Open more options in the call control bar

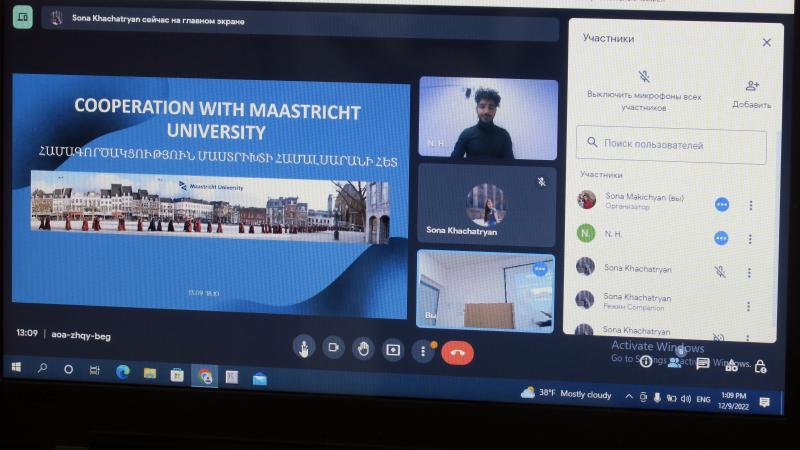pos(423,351)
